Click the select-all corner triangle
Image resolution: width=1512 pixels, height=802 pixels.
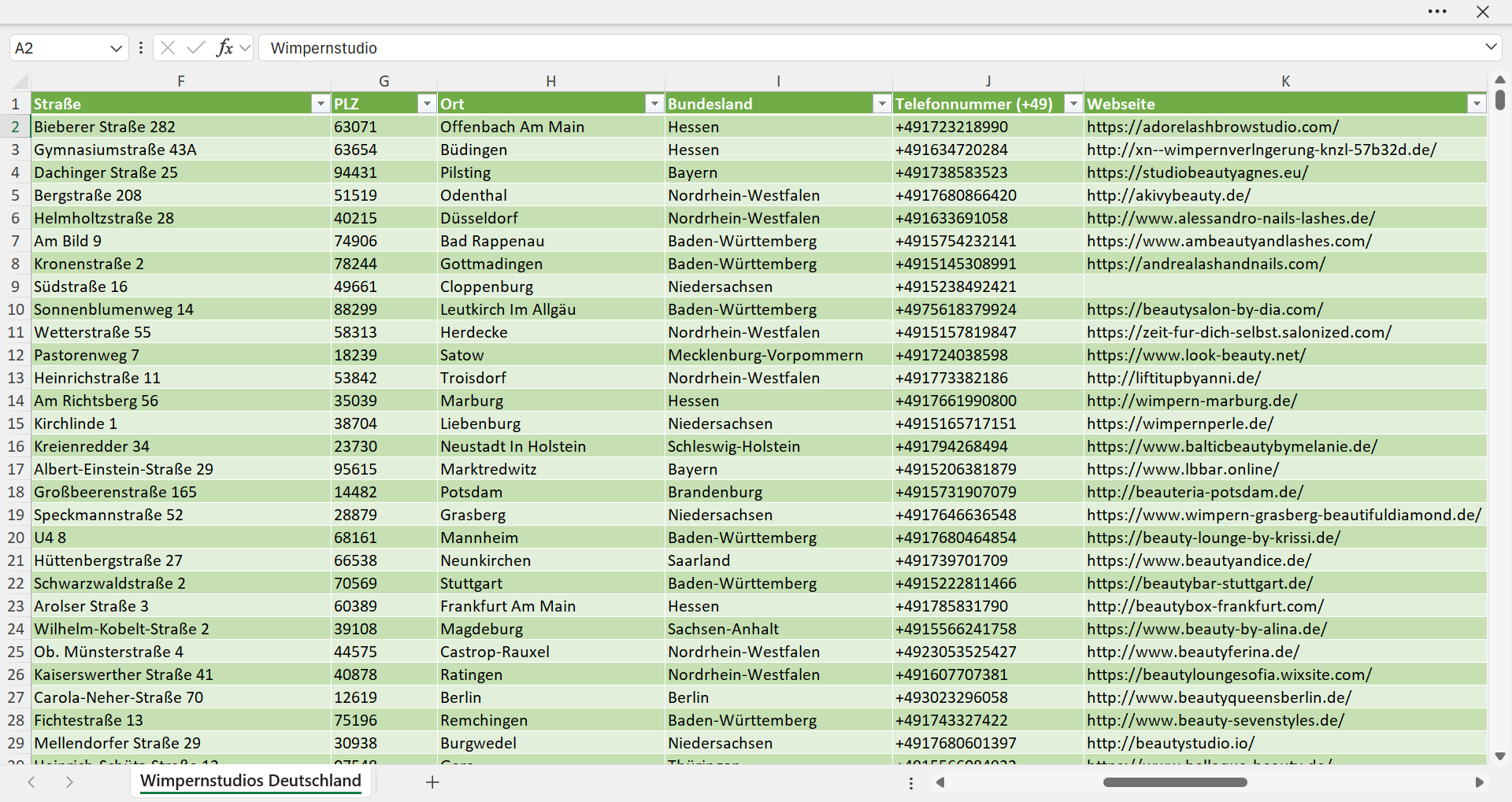click(x=21, y=81)
